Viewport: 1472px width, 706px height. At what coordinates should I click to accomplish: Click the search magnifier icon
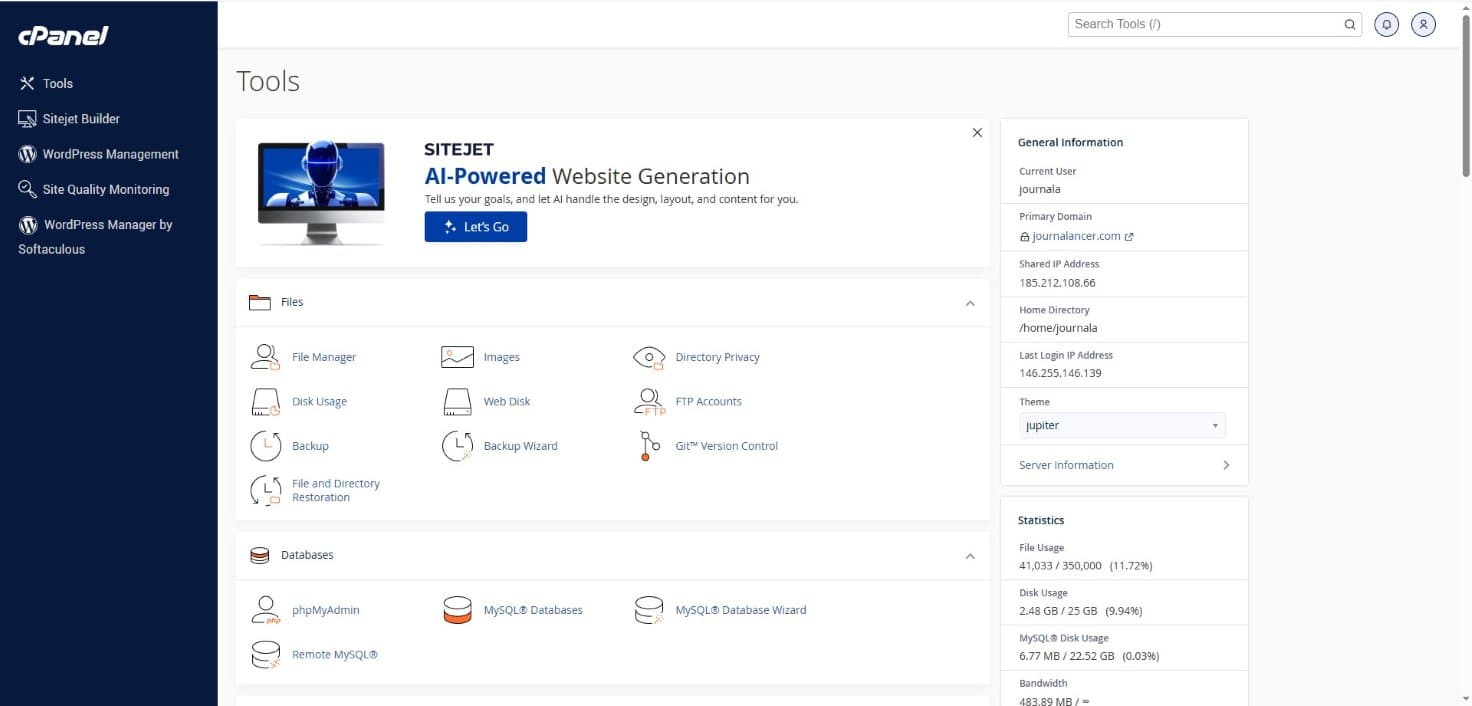pyautogui.click(x=1349, y=24)
